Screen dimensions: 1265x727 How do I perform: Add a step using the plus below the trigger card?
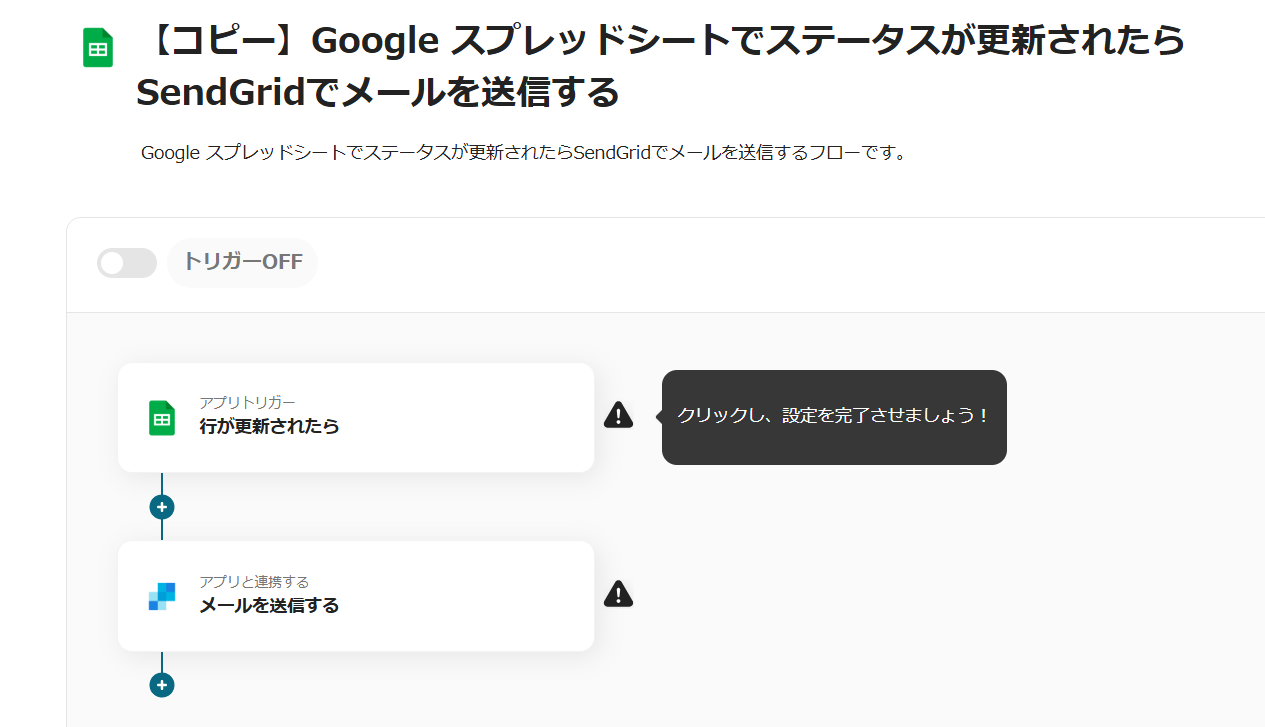click(x=162, y=507)
